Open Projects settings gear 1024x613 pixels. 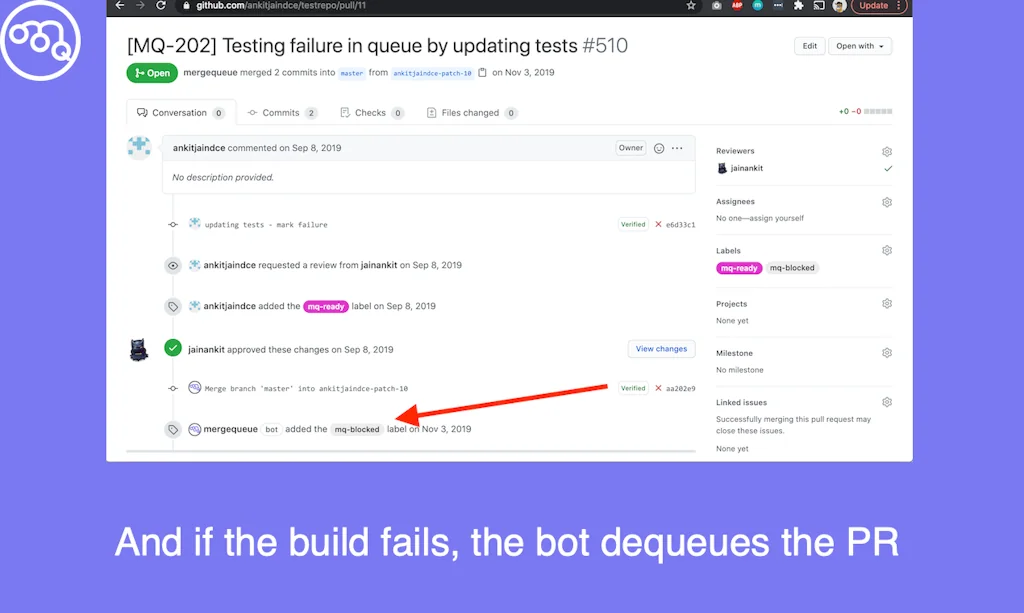coord(886,304)
